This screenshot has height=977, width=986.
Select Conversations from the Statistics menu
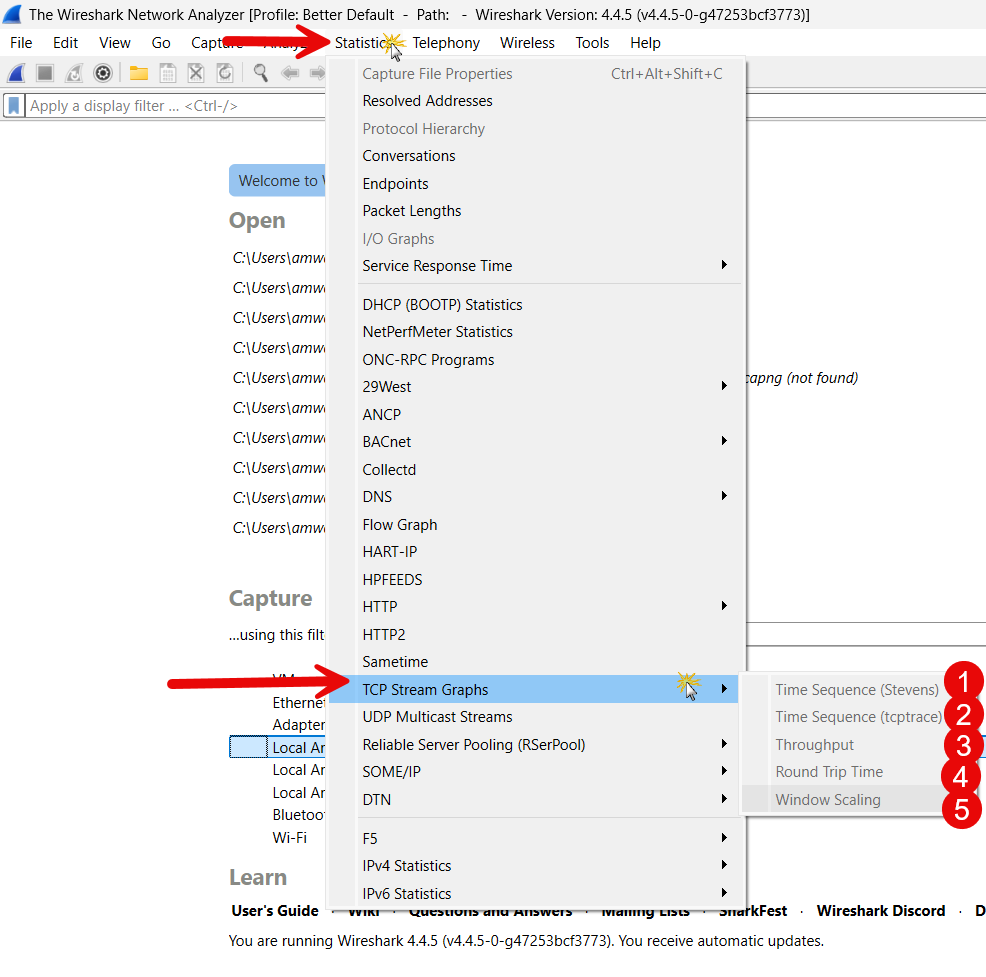click(409, 156)
